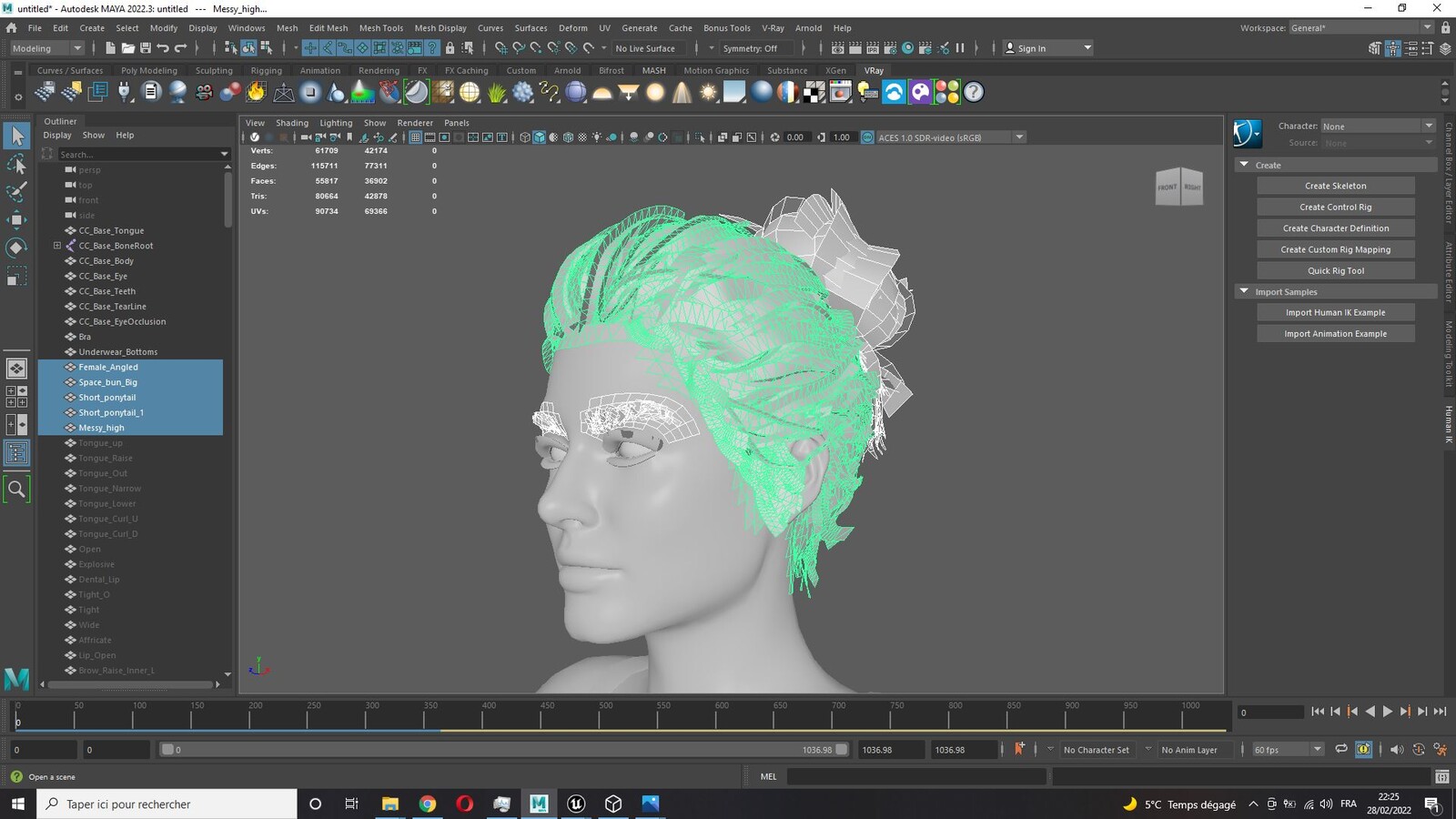
Task: Select the Rotate tool in the toolbox
Action: coord(16,248)
